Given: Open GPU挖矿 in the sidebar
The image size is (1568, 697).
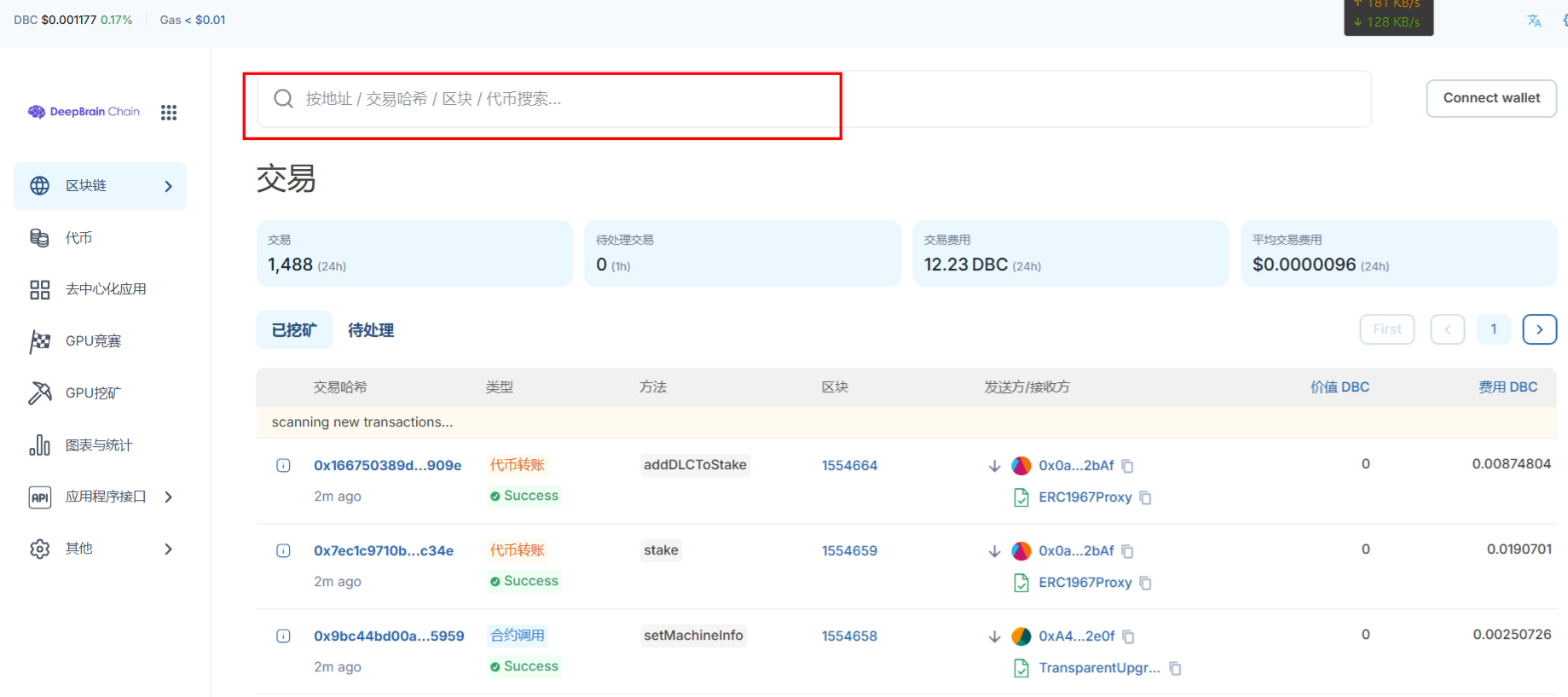Looking at the screenshot, I should click(x=93, y=393).
